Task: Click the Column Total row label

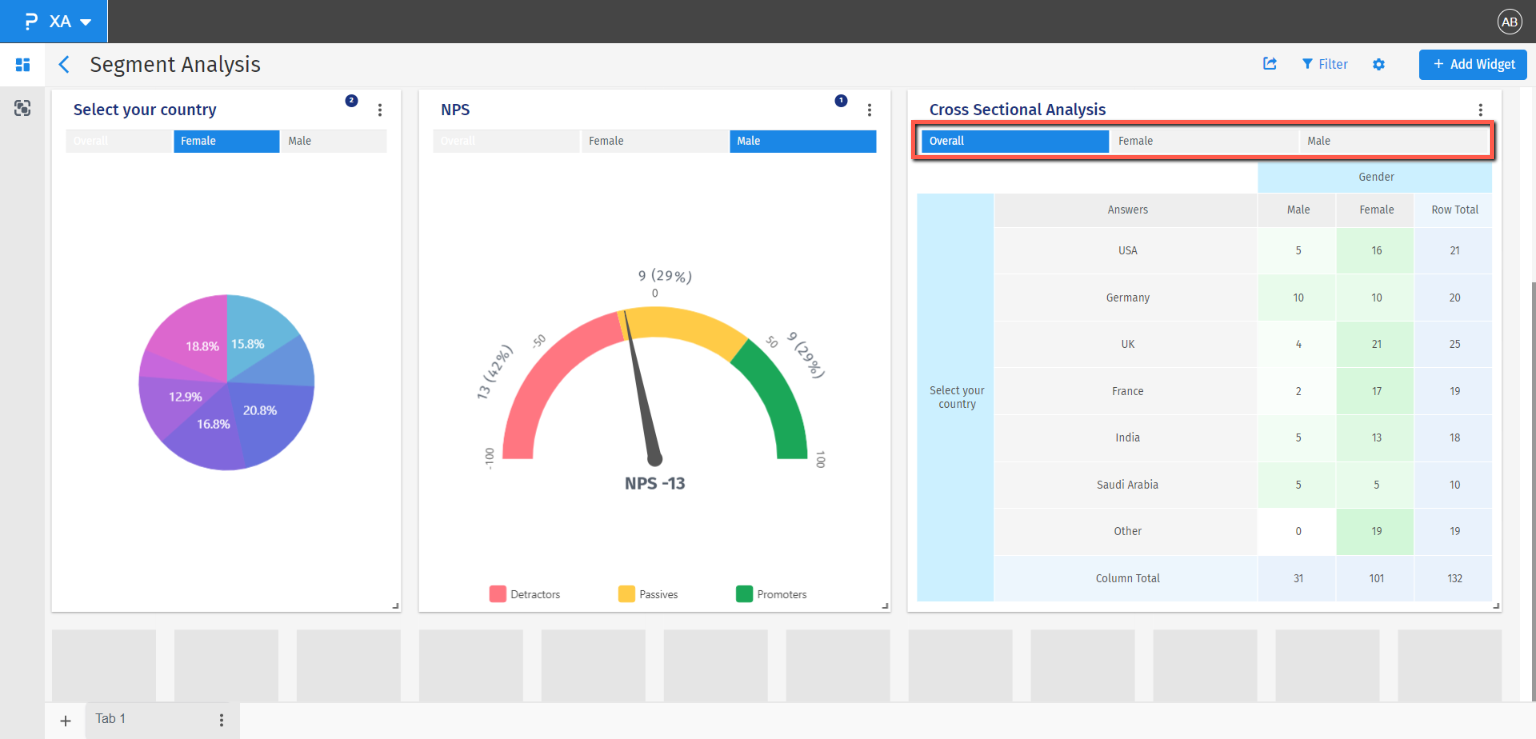Action: pos(1127,578)
